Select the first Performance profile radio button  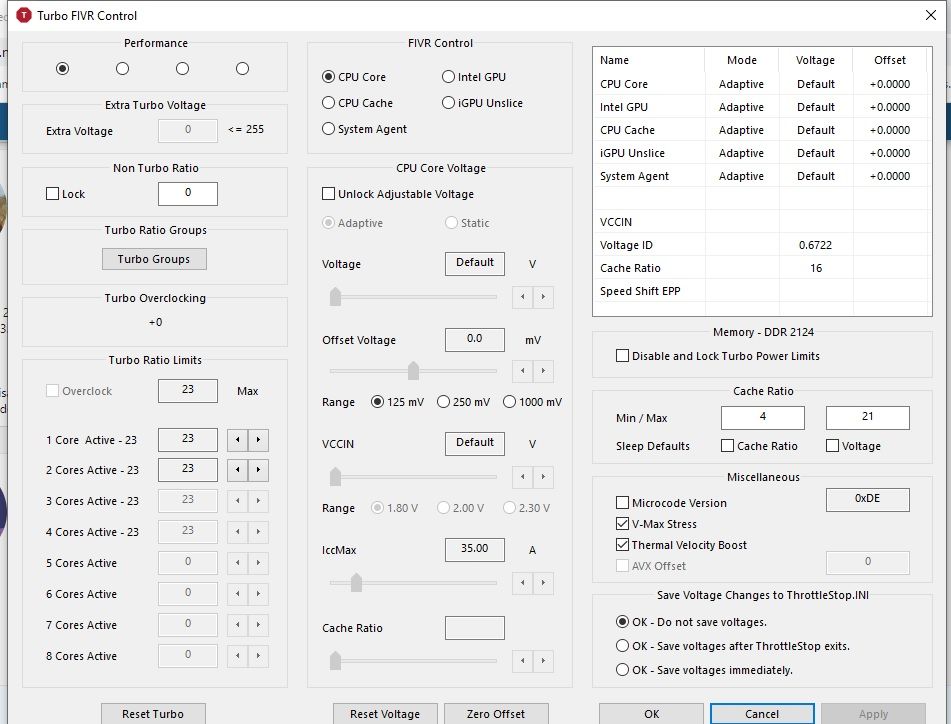click(x=62, y=69)
